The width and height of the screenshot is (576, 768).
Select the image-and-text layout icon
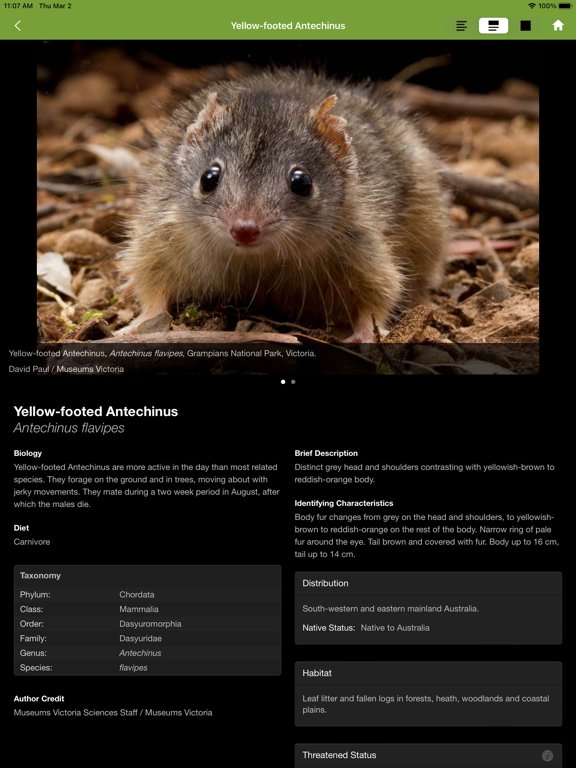tap(493, 25)
